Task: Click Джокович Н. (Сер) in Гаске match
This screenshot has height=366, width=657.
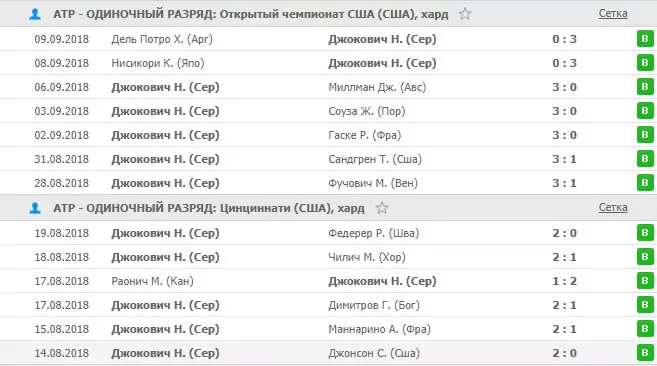Action: (x=165, y=135)
